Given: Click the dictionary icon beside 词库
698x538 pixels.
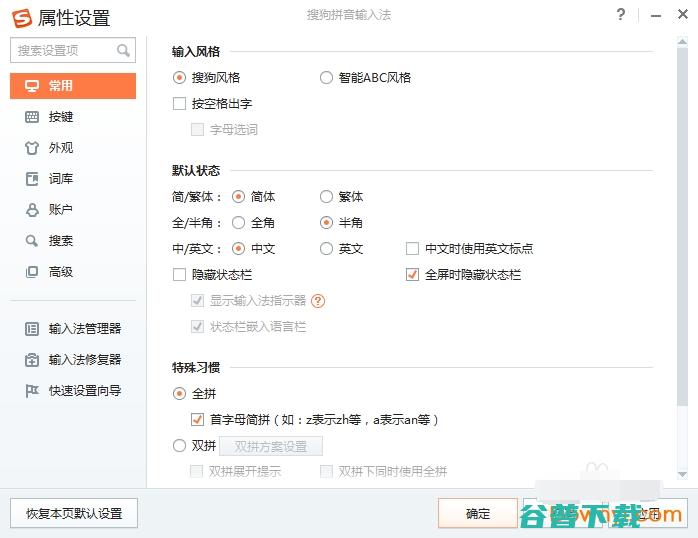Looking at the screenshot, I should tap(32, 179).
